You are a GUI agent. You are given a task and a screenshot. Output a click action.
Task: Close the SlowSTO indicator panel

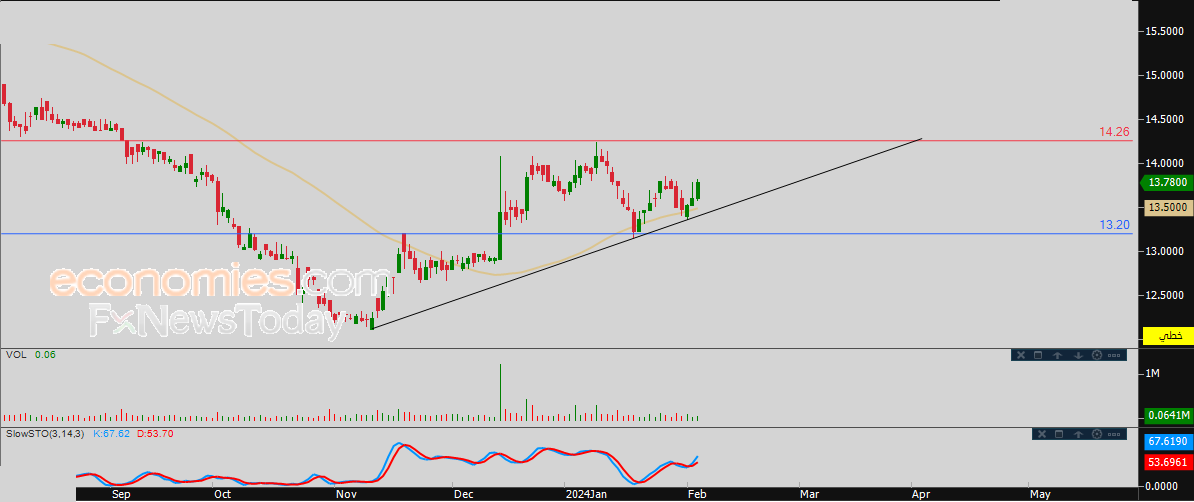(x=1042, y=434)
